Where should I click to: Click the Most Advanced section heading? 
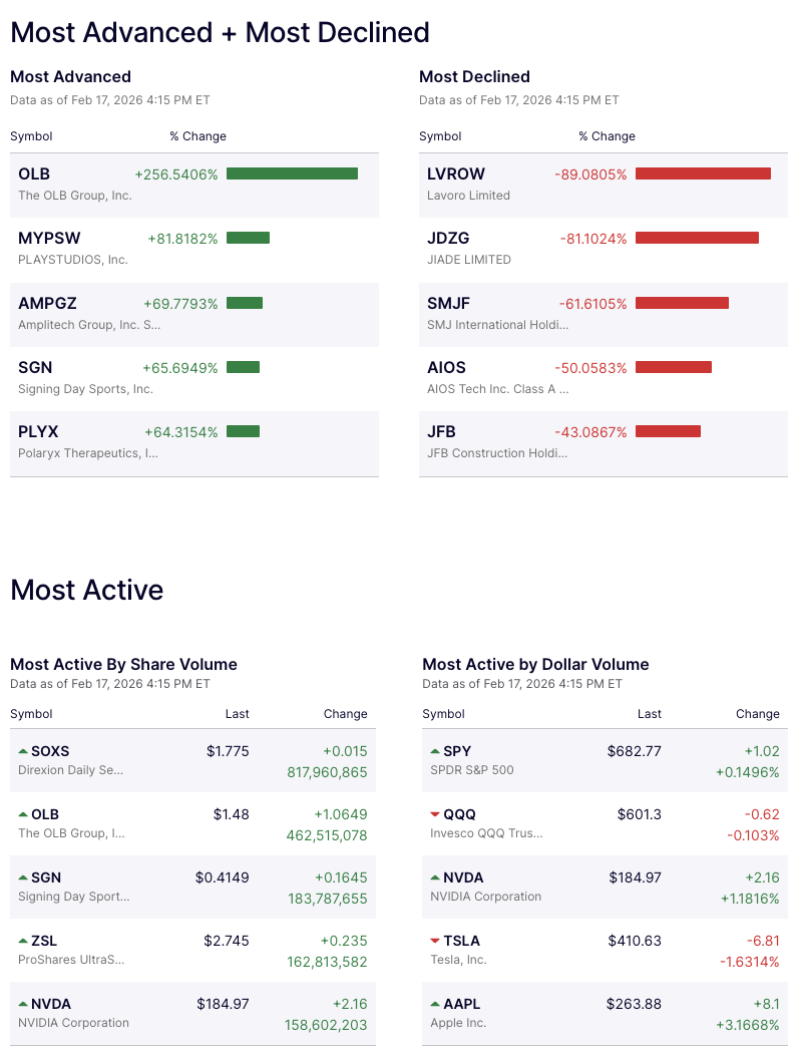(x=70, y=76)
